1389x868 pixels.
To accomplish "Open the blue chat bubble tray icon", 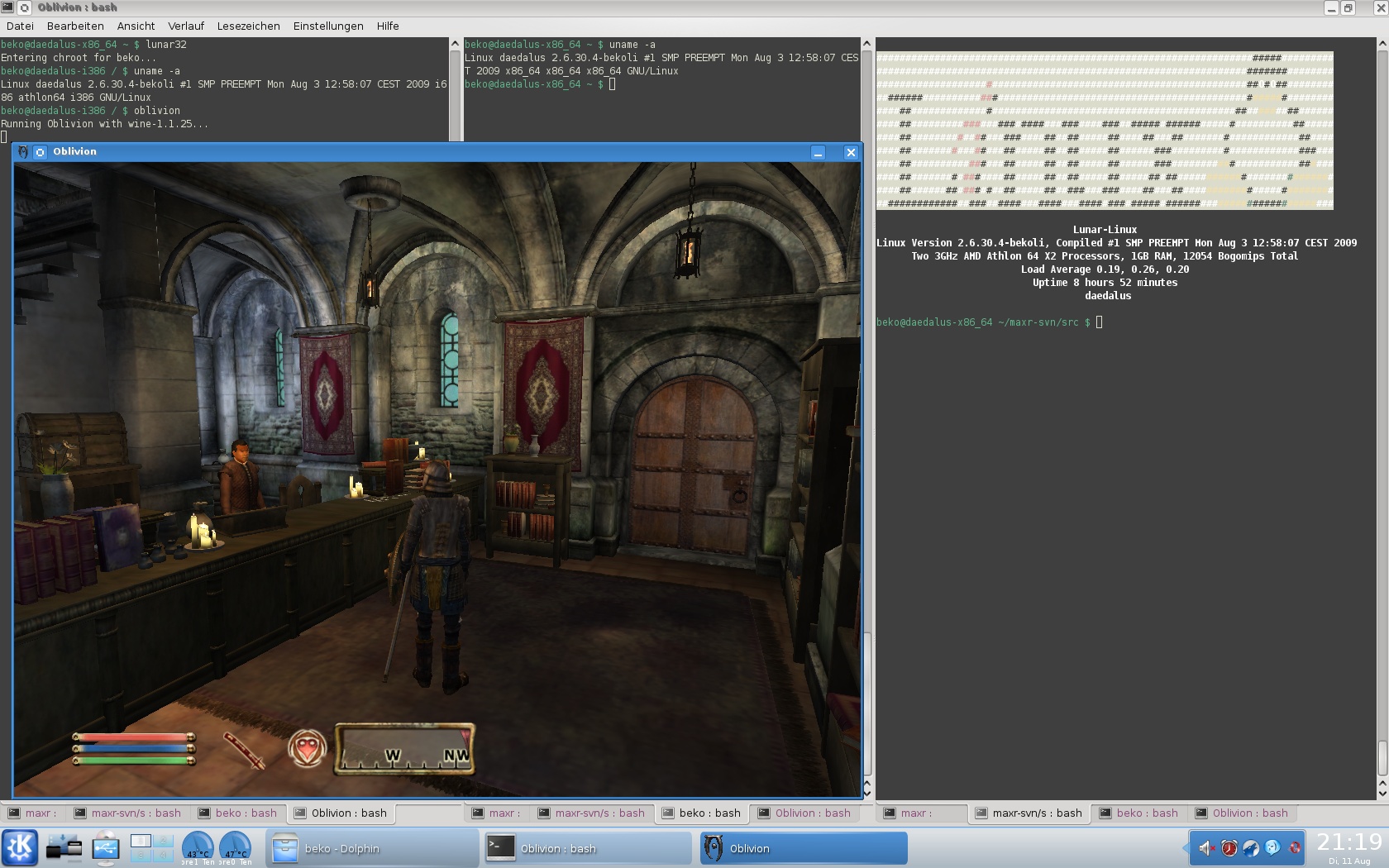I will coord(1272,847).
